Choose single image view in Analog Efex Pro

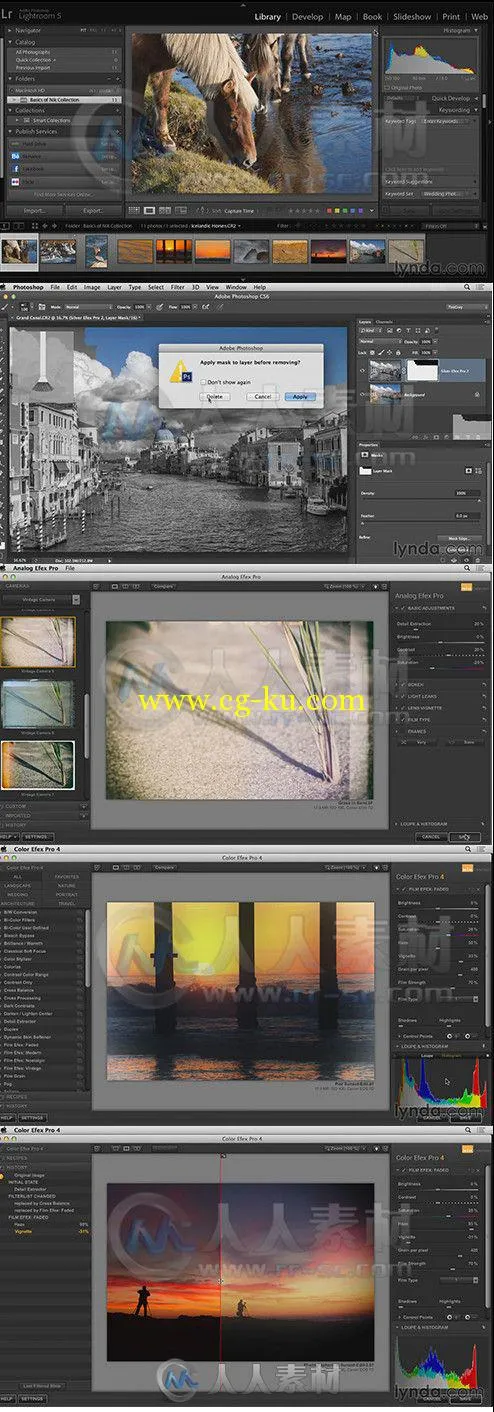click(116, 586)
